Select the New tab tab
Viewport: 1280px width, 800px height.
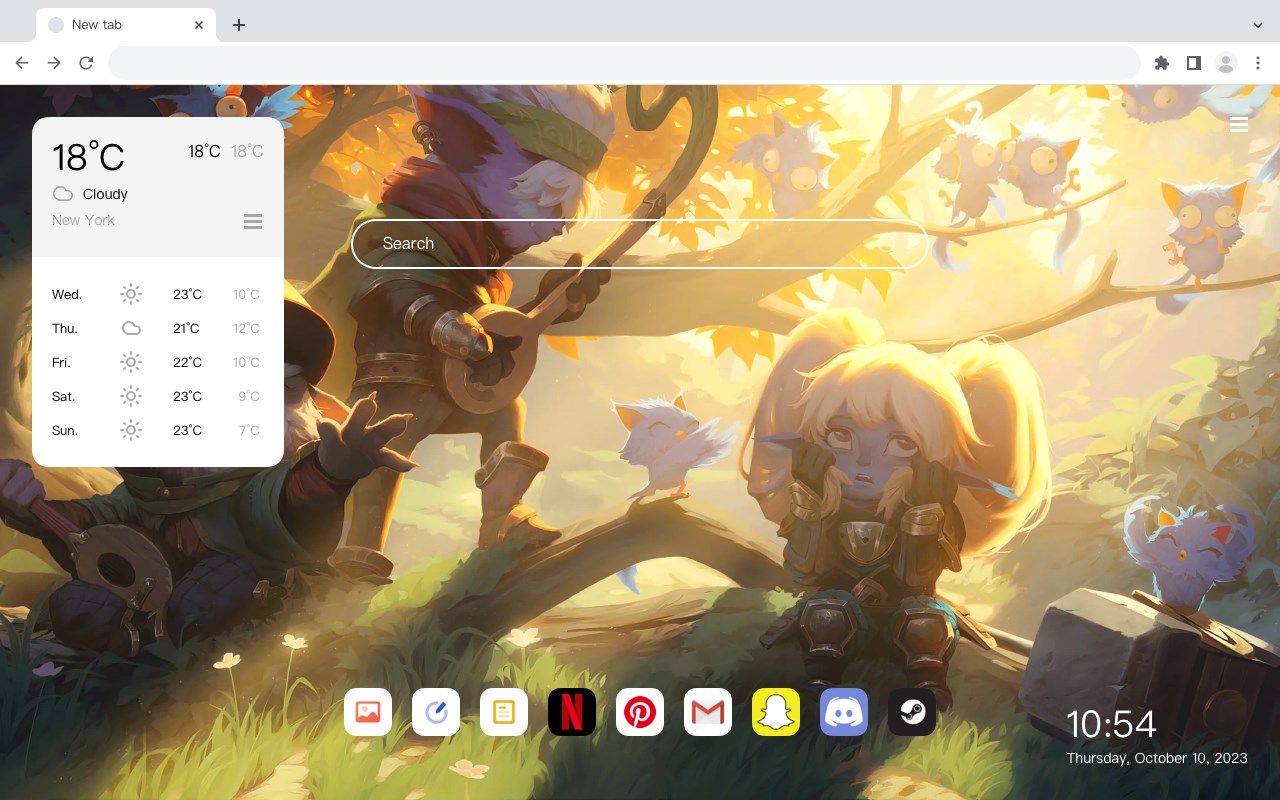(x=126, y=25)
